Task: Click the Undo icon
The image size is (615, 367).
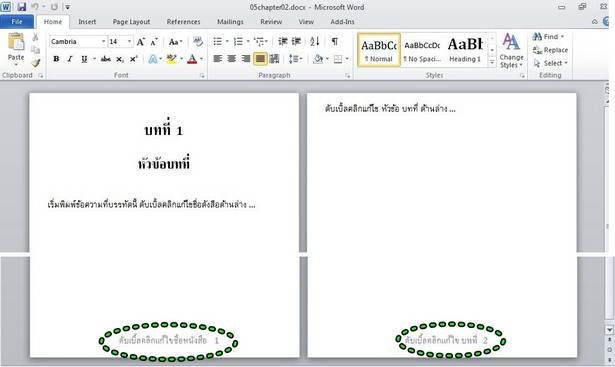Action: pyautogui.click(x=35, y=7)
